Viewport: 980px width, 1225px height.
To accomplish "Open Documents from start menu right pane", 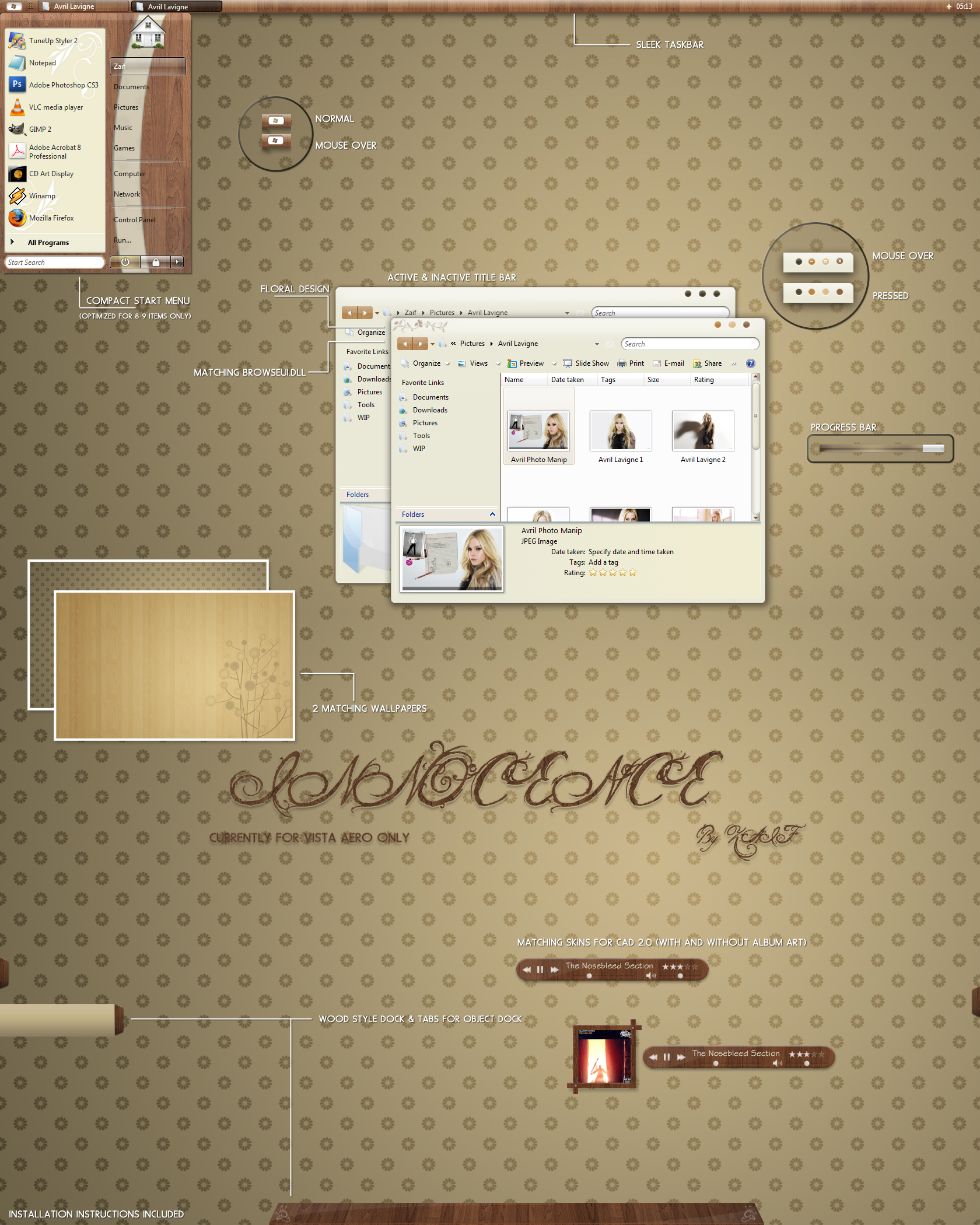I will point(131,87).
